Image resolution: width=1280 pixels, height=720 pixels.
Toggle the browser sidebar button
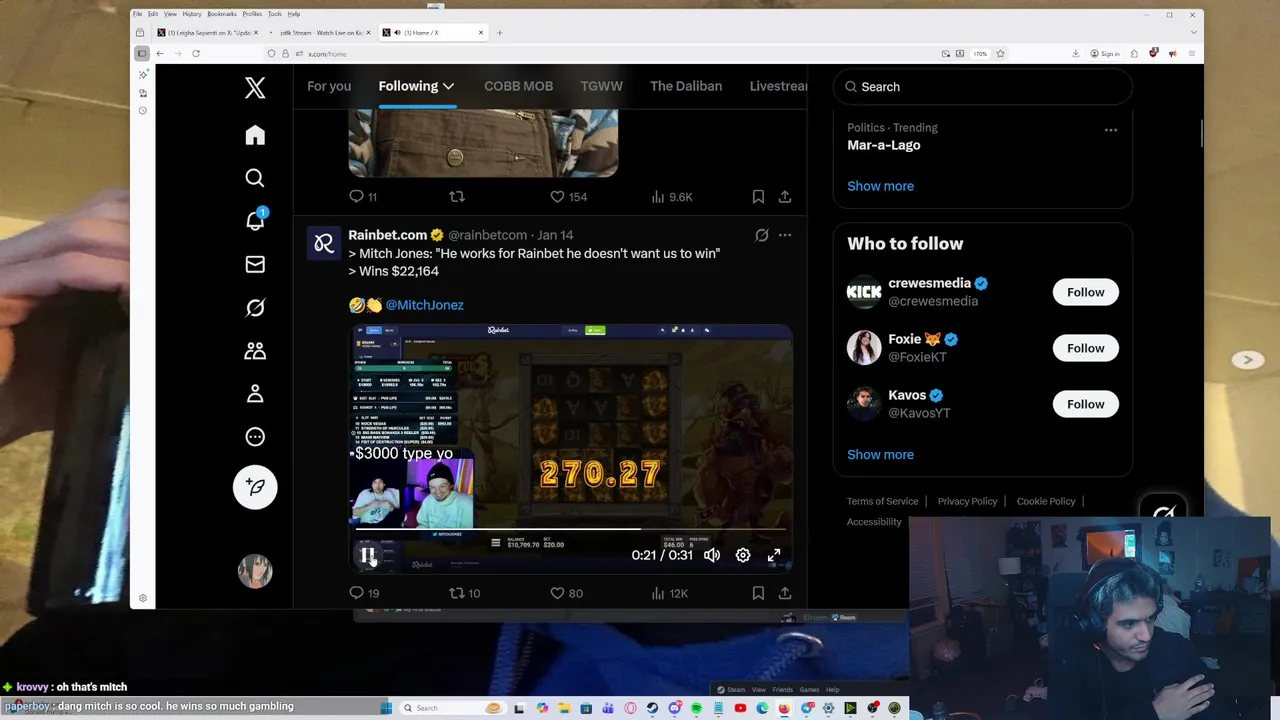coord(142,53)
